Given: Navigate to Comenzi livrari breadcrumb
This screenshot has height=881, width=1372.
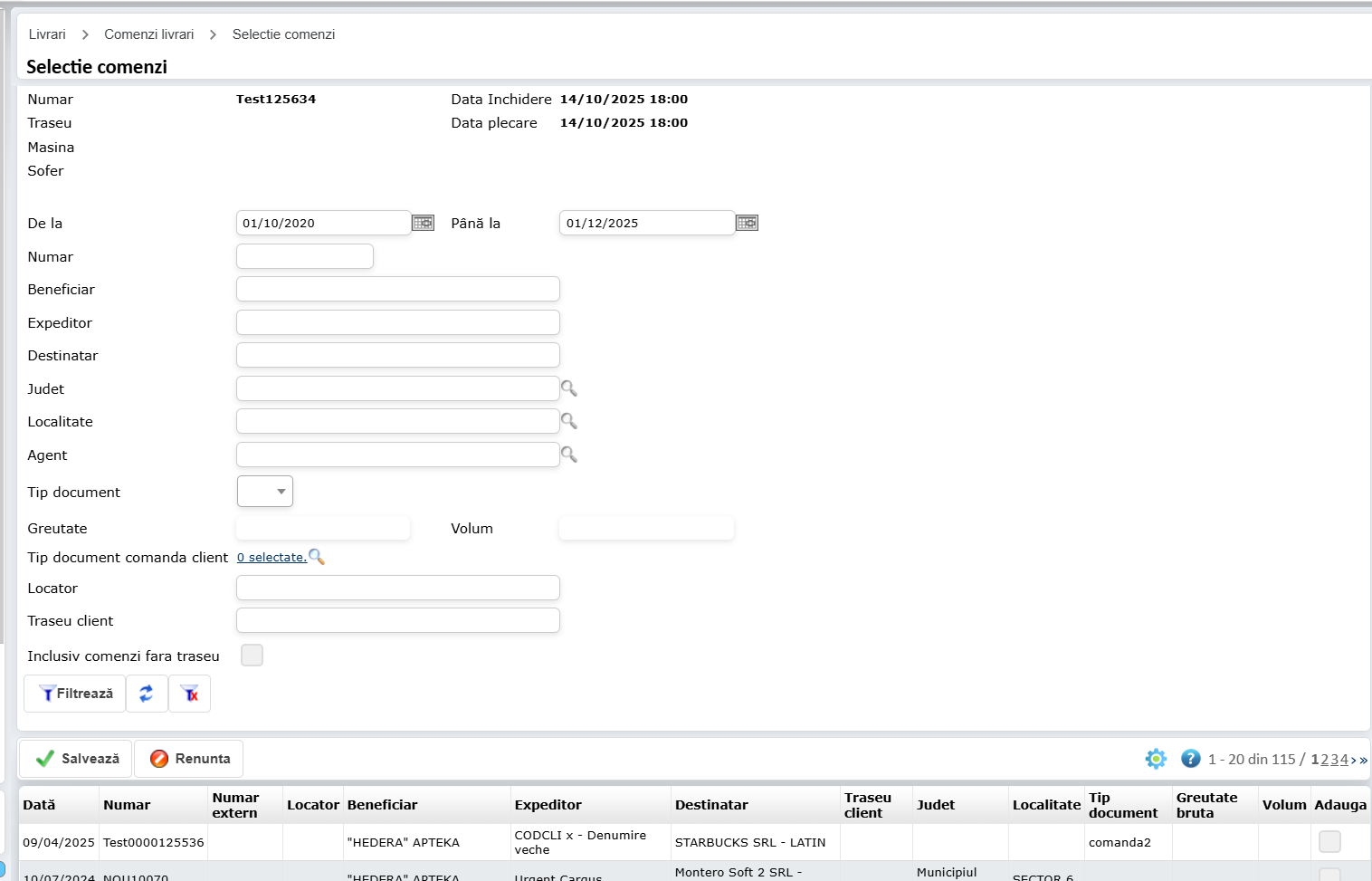Looking at the screenshot, I should click(x=149, y=34).
